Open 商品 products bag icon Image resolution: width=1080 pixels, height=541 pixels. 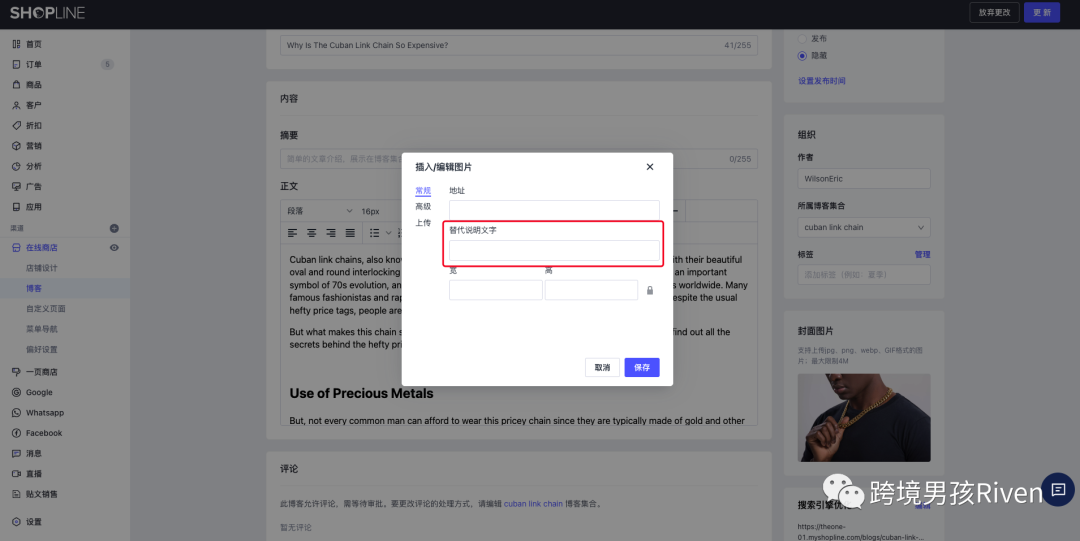coord(16,85)
